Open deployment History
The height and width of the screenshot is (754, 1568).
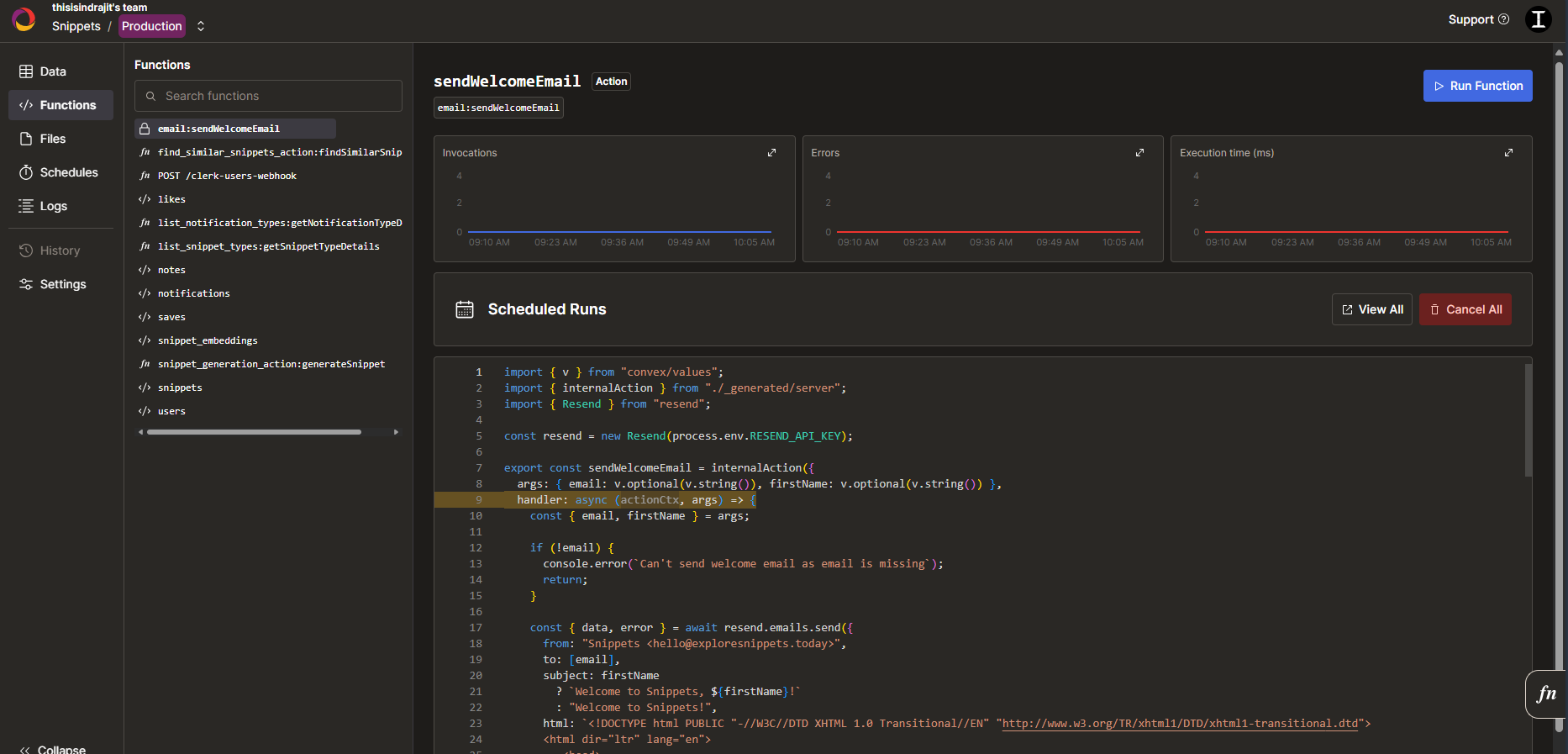pos(61,250)
